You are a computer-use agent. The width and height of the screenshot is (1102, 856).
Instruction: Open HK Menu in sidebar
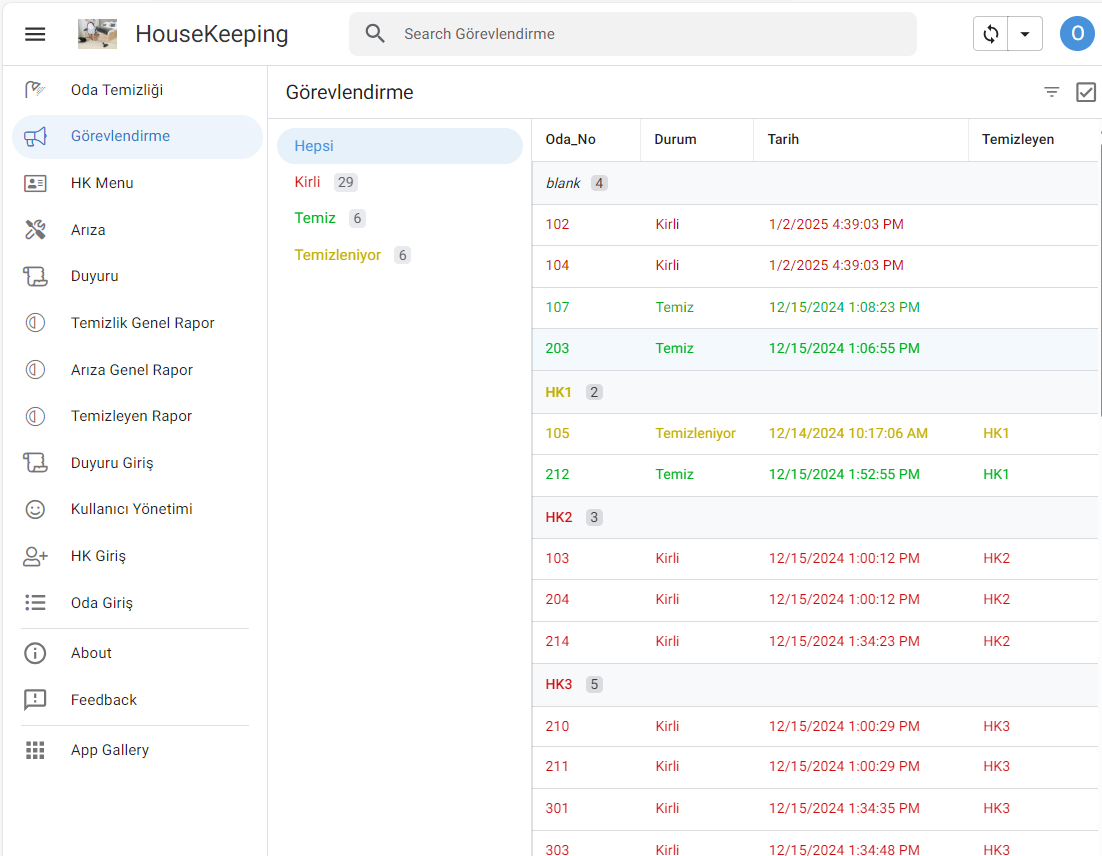click(138, 183)
